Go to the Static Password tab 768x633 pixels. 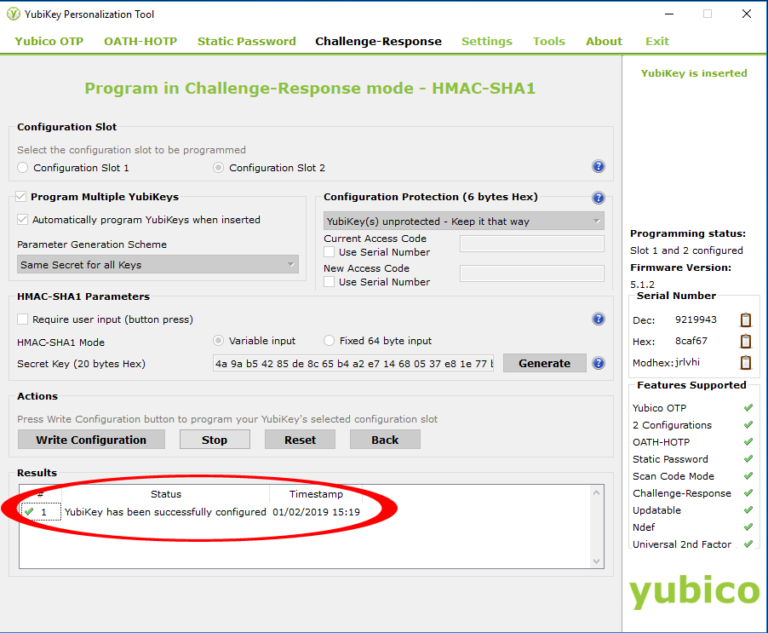click(x=246, y=41)
